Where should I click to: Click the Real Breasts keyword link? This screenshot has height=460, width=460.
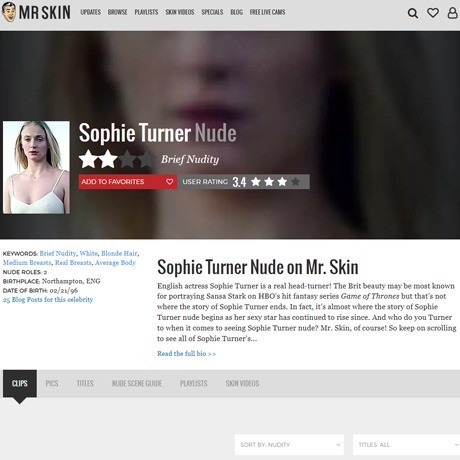pos(73,263)
